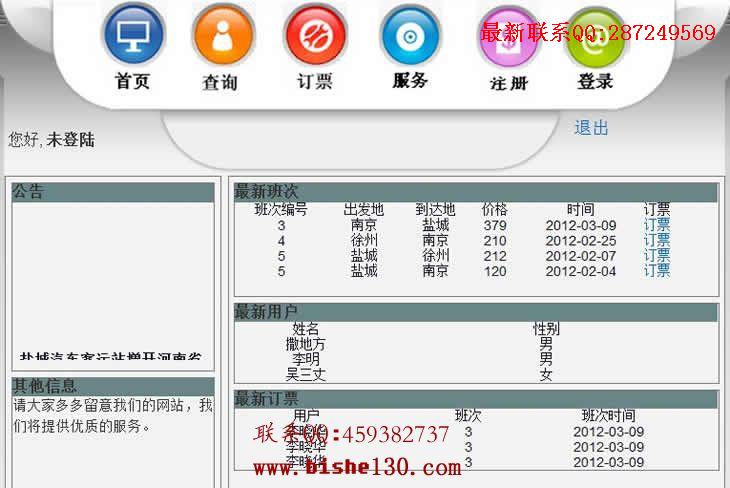Select the 公告 panel header
Viewport: 730px width, 488px height.
click(x=113, y=192)
